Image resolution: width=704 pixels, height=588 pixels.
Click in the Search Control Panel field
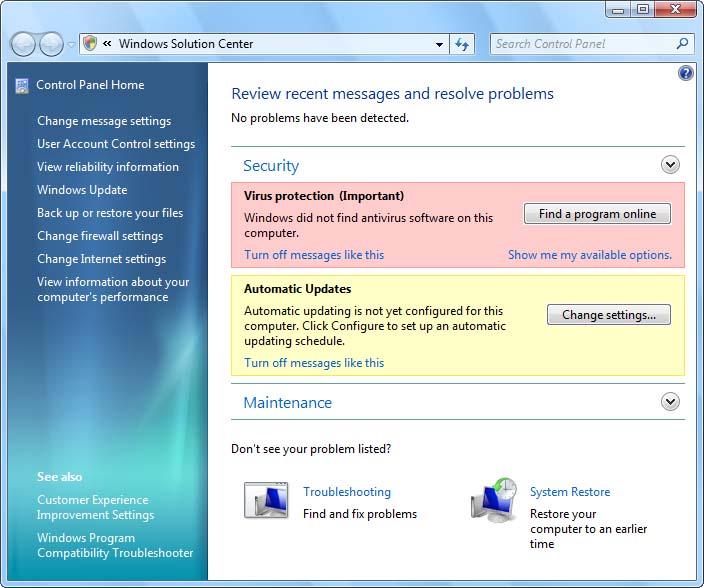pyautogui.click(x=580, y=44)
